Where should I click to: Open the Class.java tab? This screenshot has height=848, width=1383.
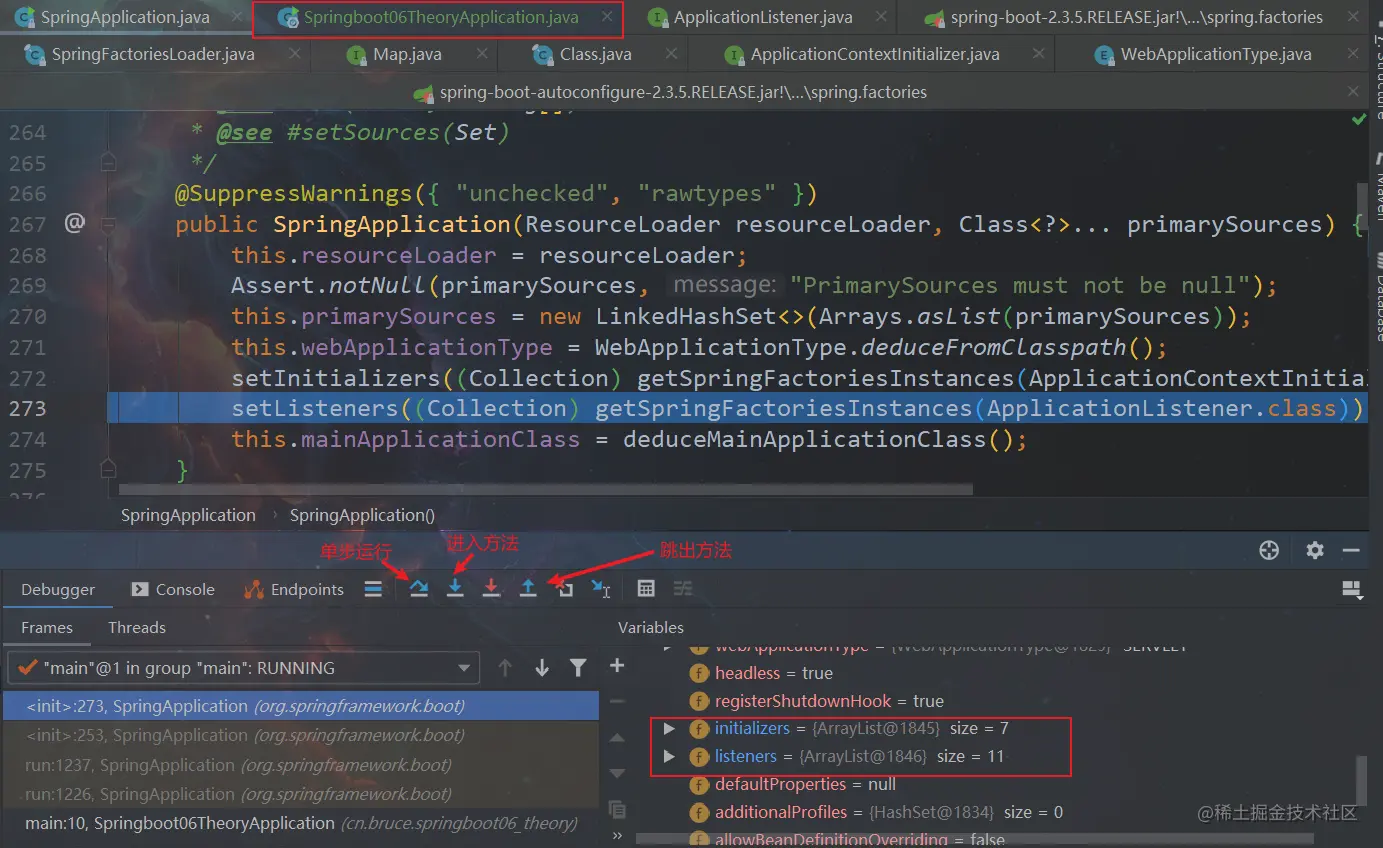[595, 54]
